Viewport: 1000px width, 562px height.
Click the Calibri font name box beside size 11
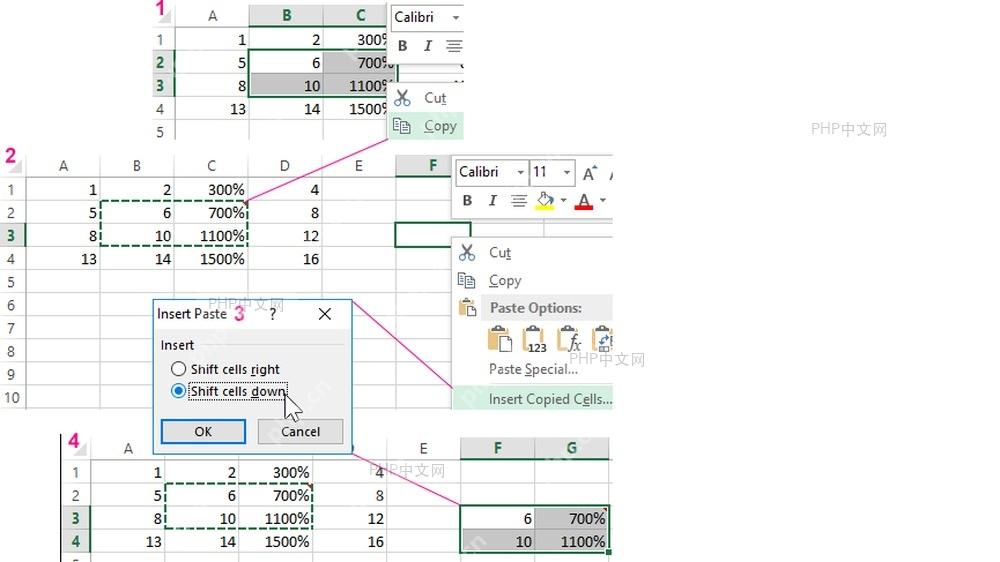(492, 172)
